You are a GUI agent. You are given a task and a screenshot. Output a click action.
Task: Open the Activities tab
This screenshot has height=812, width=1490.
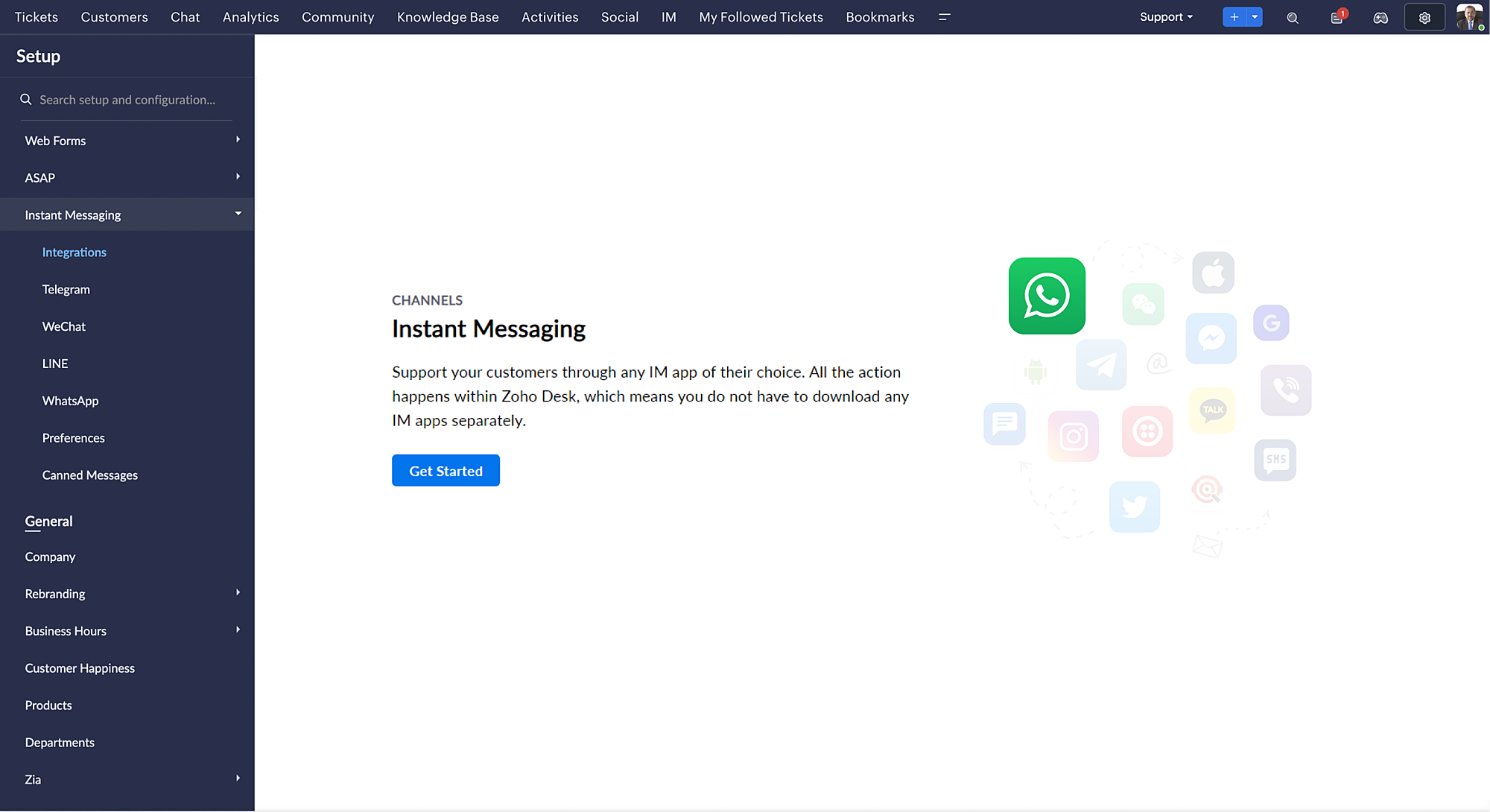point(550,17)
